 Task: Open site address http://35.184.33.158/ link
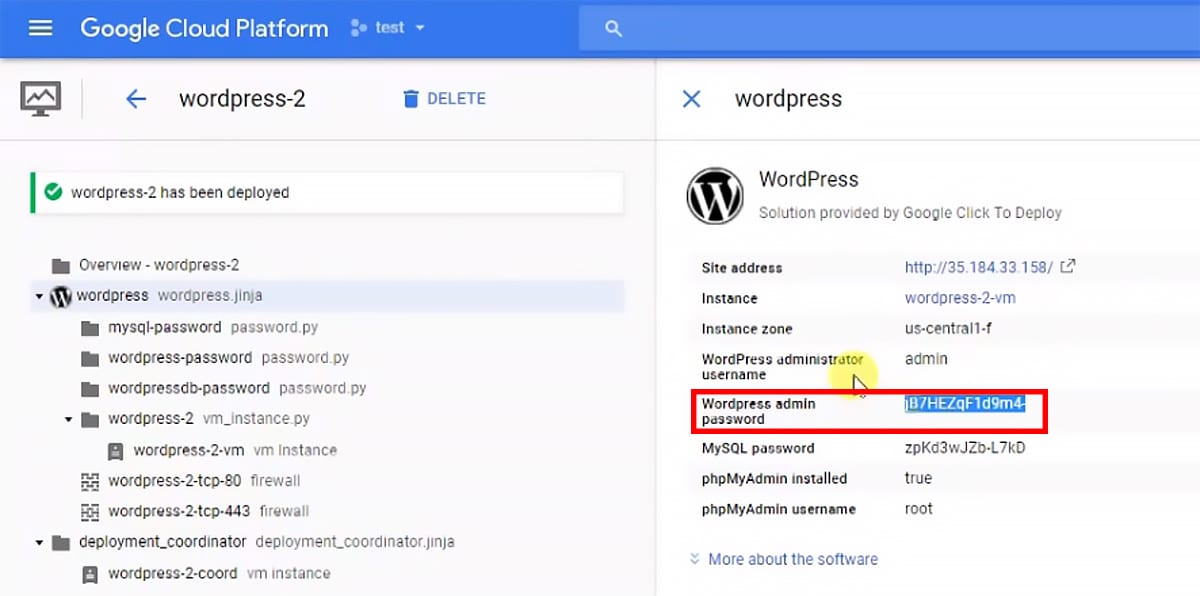(978, 267)
